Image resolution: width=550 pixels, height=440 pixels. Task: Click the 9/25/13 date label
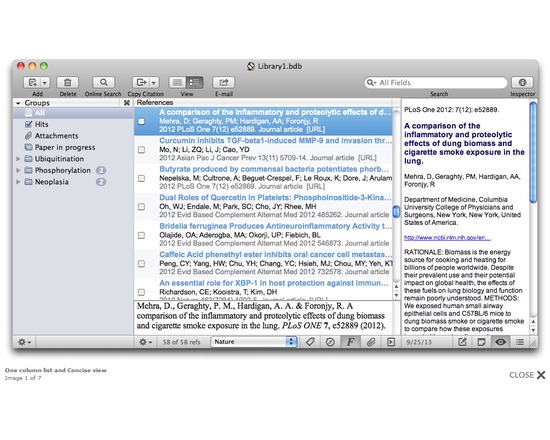point(419,342)
